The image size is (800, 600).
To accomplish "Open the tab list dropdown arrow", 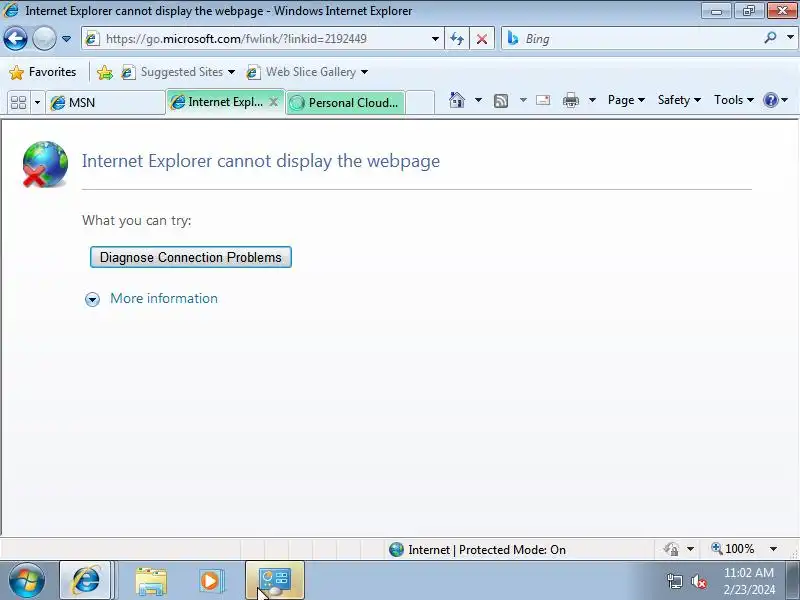I will coord(37,103).
